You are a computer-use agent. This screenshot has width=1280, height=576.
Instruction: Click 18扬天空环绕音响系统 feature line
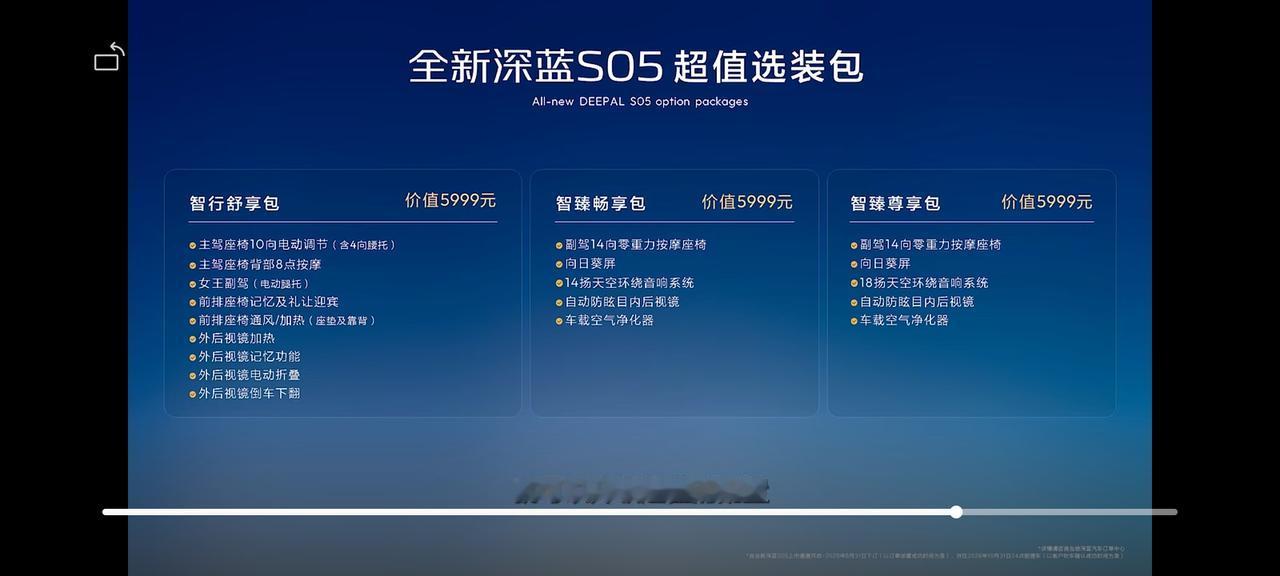(x=920, y=283)
